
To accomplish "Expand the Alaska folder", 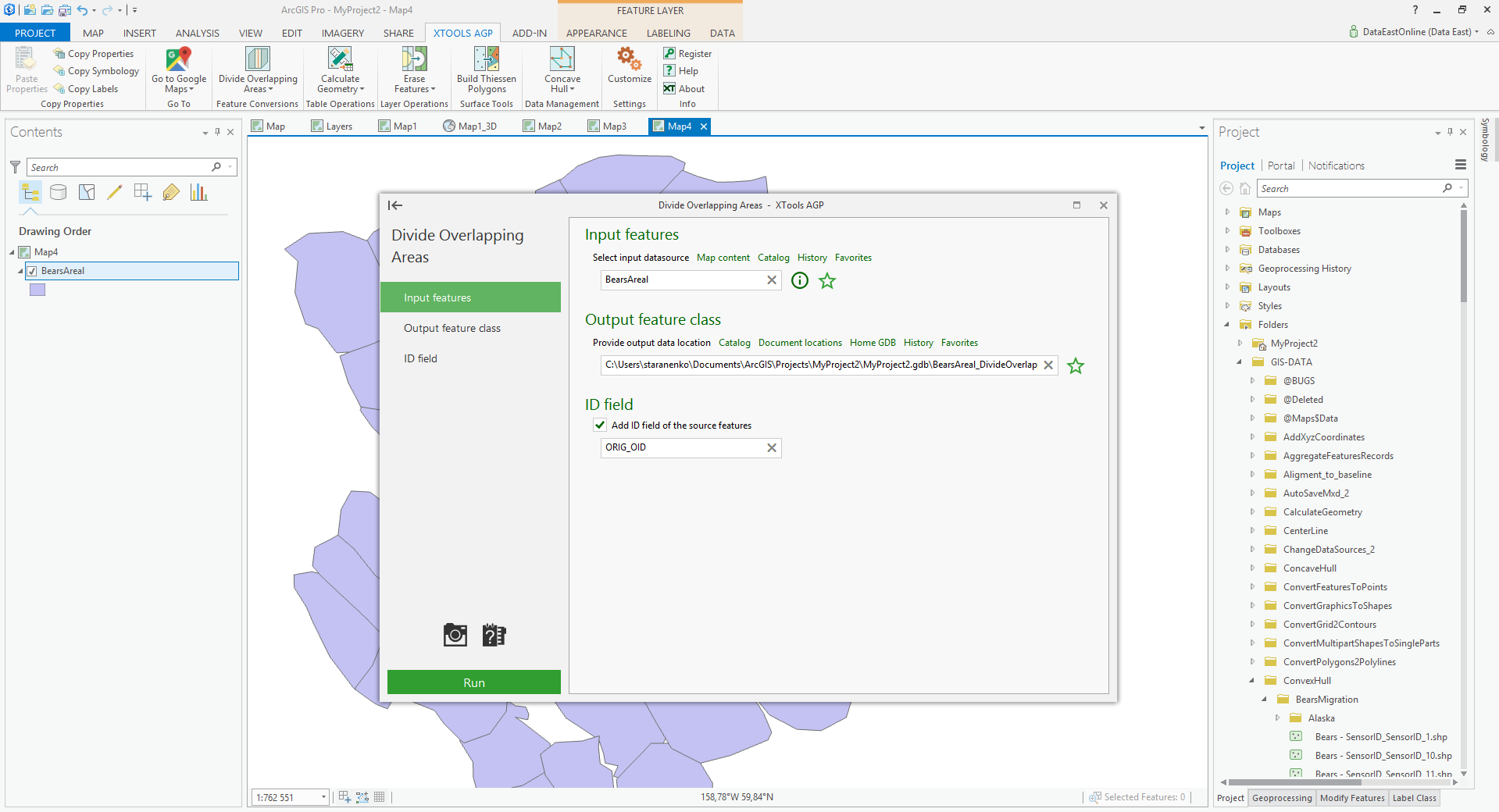I will (1277, 718).
